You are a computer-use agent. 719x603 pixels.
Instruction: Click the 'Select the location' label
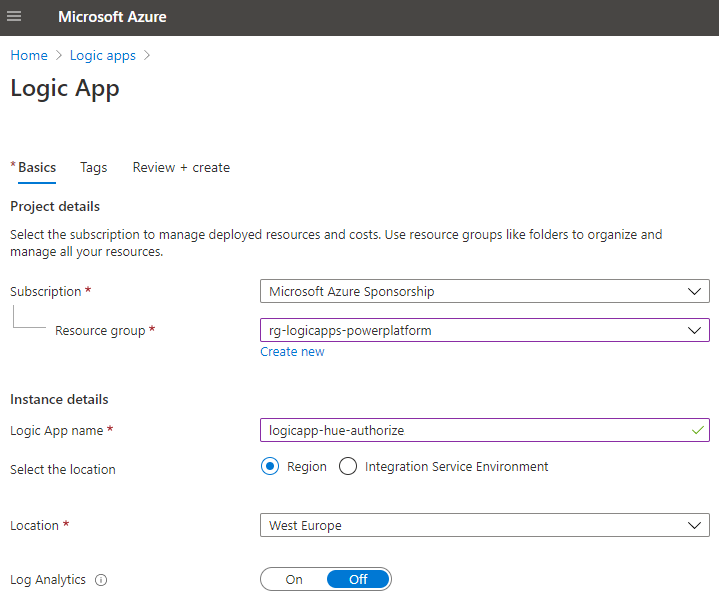[x=63, y=470]
